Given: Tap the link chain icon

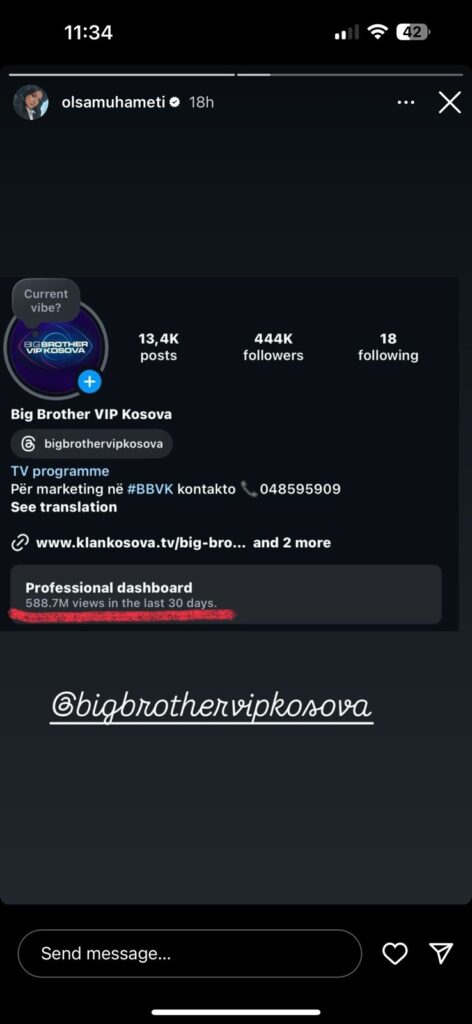Looking at the screenshot, I should coord(20,543).
